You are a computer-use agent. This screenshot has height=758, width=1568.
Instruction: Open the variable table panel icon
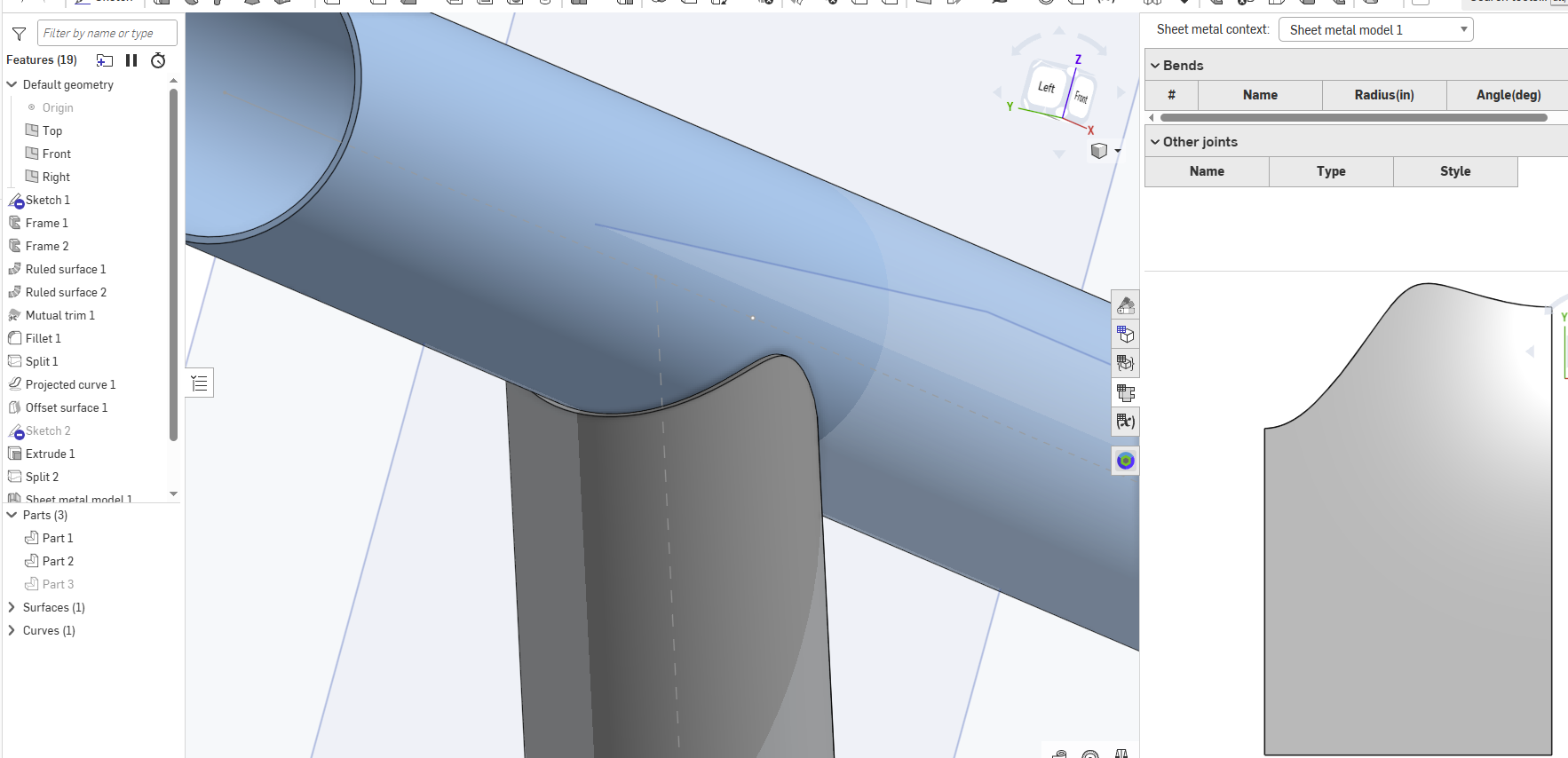(1126, 422)
